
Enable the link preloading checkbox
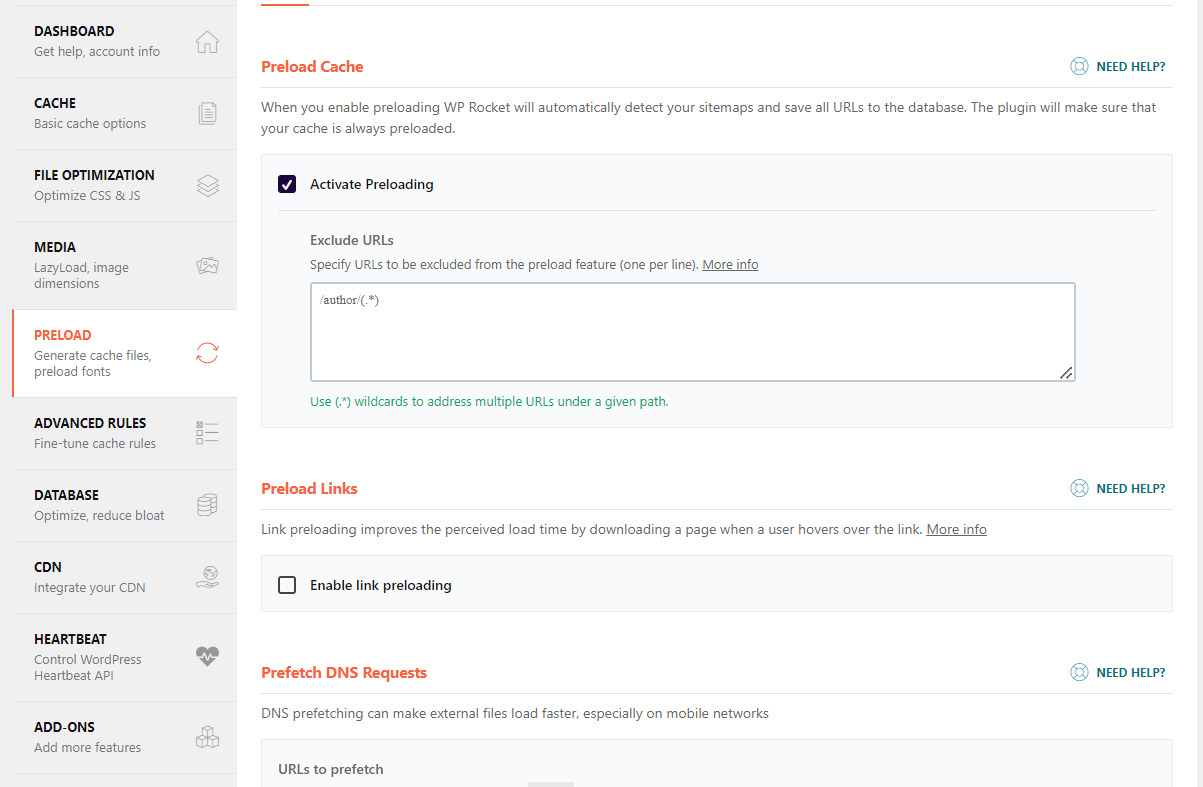[x=287, y=585]
